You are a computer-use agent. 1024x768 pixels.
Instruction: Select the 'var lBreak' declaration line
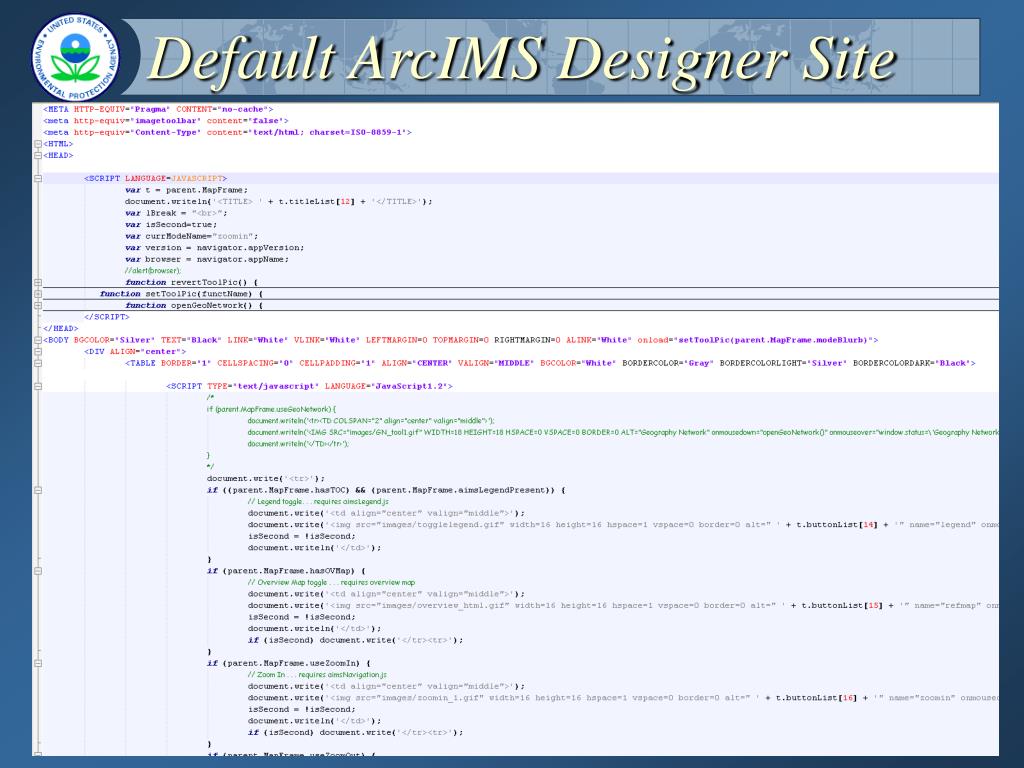click(x=176, y=214)
